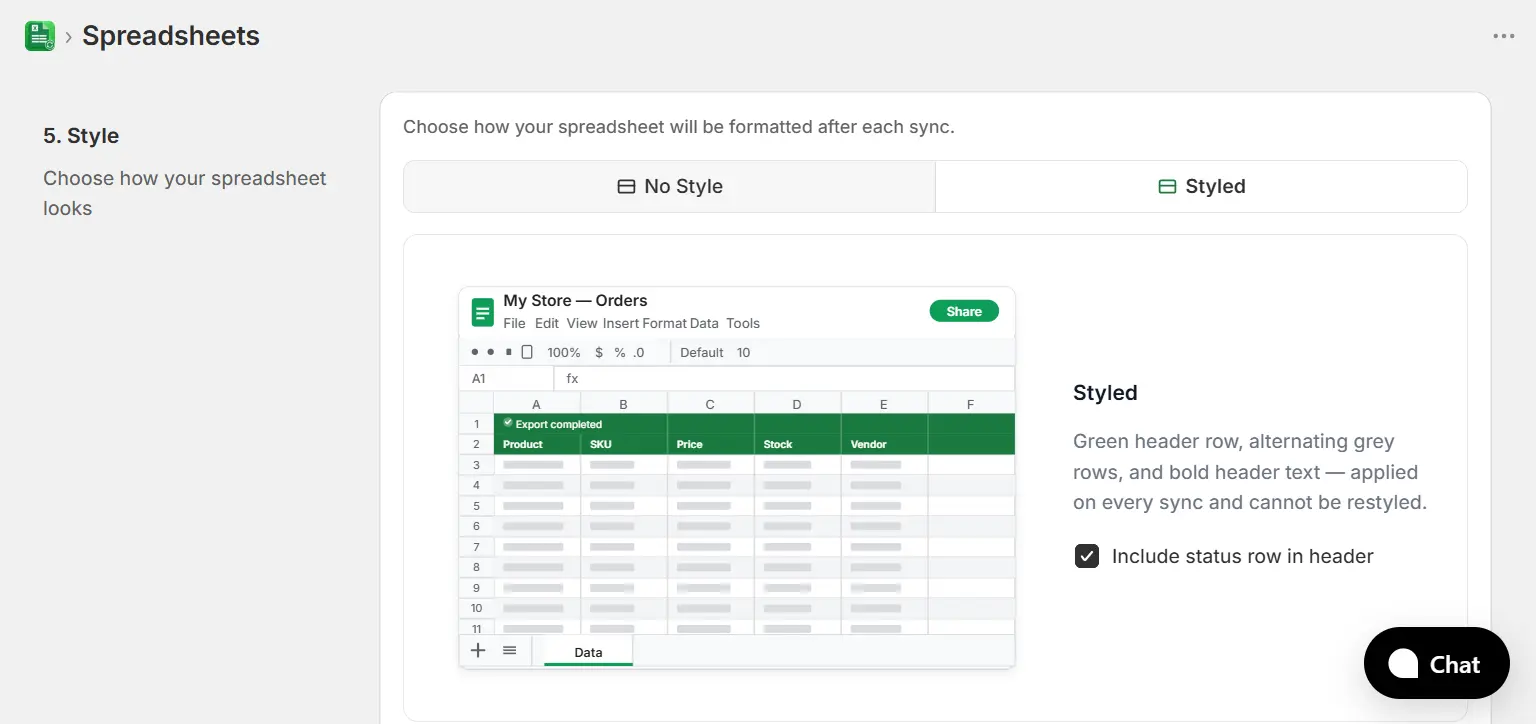Click the 100% zoom value in preview
The height and width of the screenshot is (724, 1536).
point(564,352)
